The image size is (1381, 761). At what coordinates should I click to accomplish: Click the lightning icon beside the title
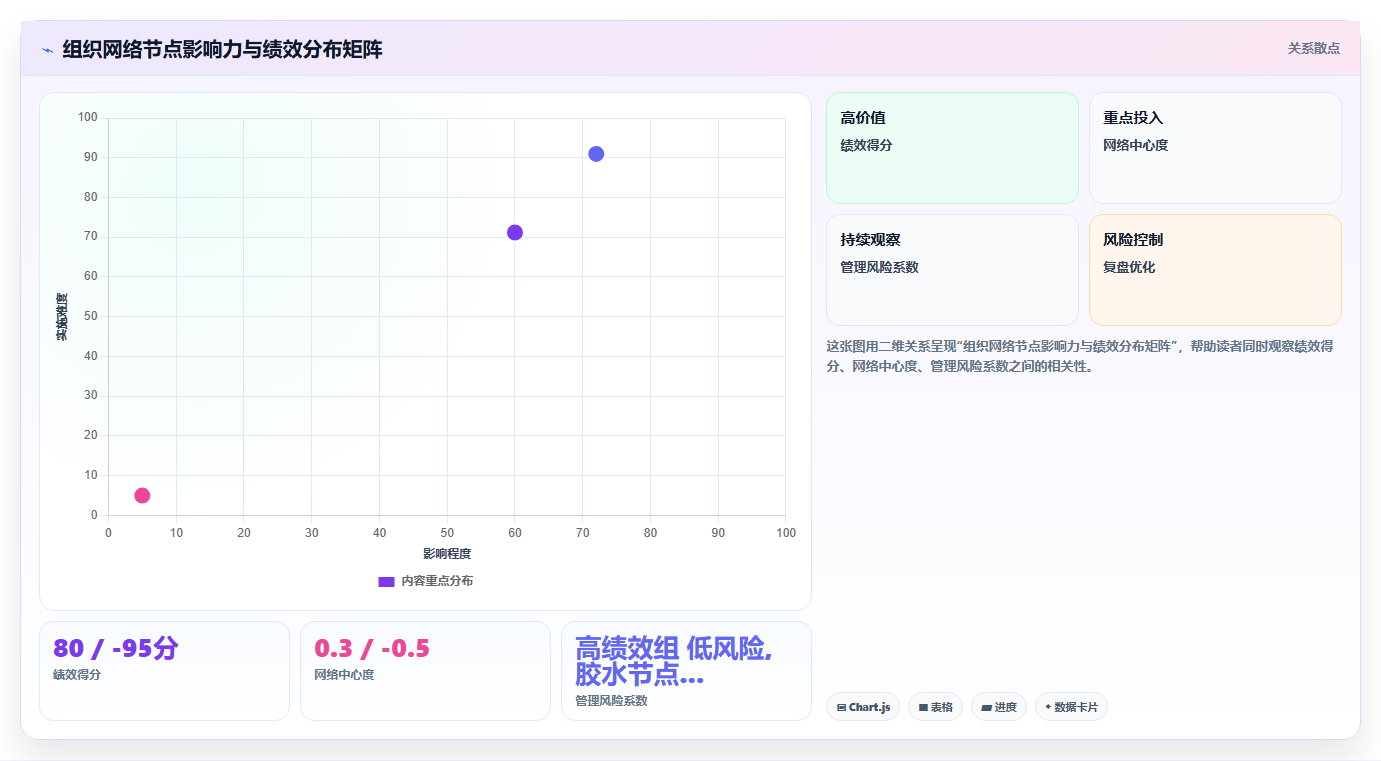[47, 50]
